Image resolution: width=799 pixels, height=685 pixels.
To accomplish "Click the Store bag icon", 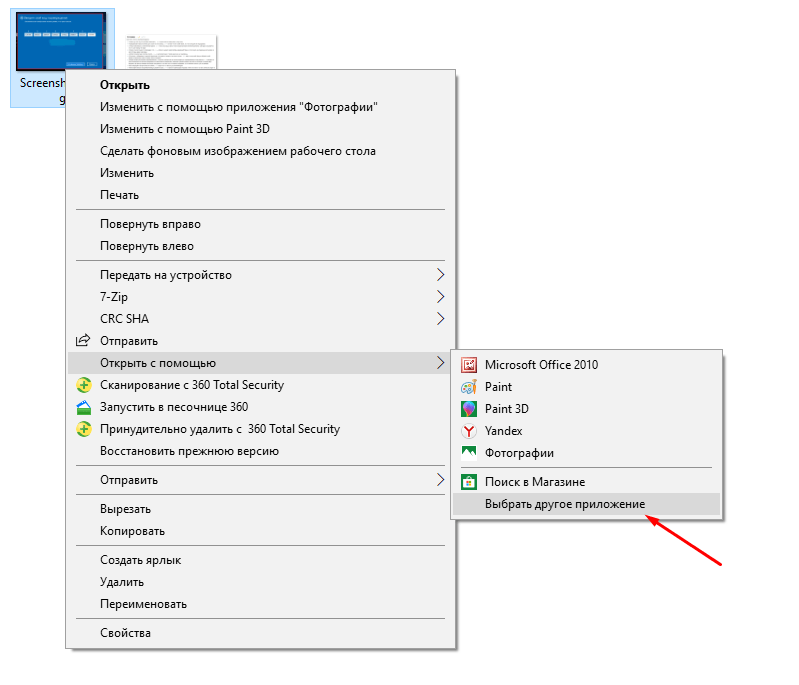I will click(468, 482).
